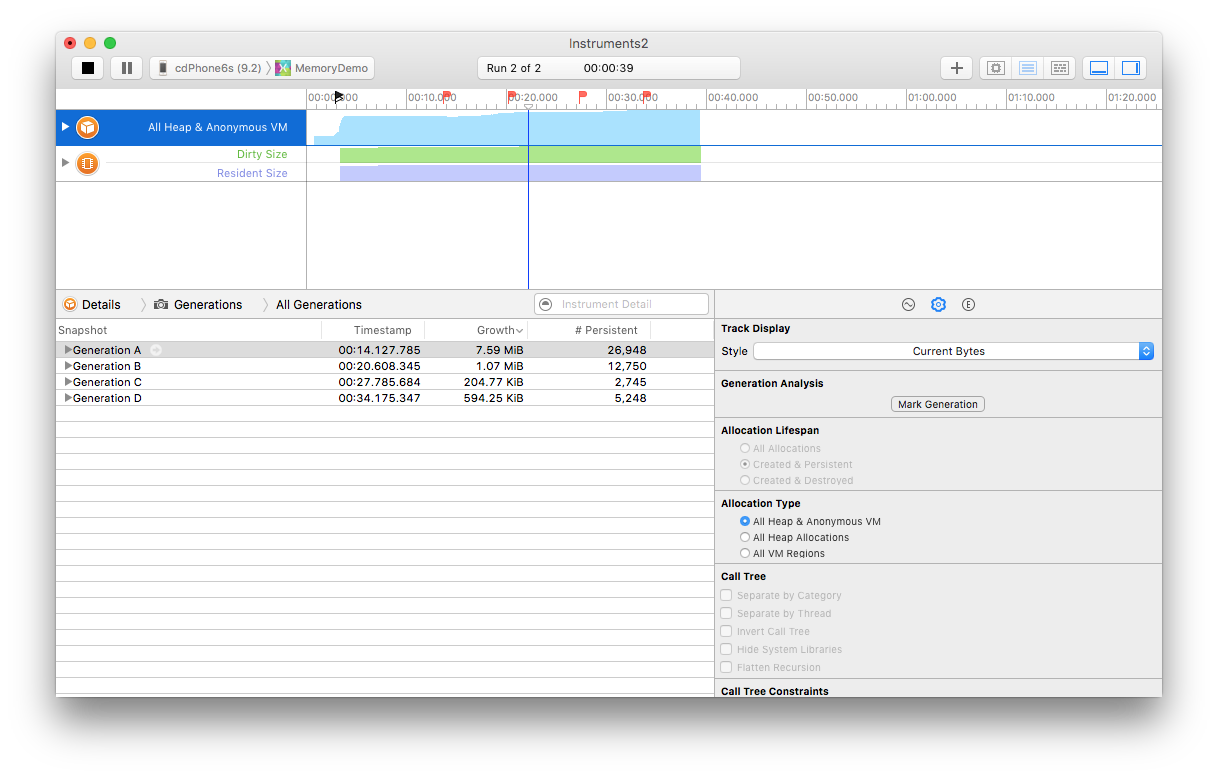Click the MemoryDemo target in the toolbar
Screen dimensions: 1218x777
pos(330,67)
